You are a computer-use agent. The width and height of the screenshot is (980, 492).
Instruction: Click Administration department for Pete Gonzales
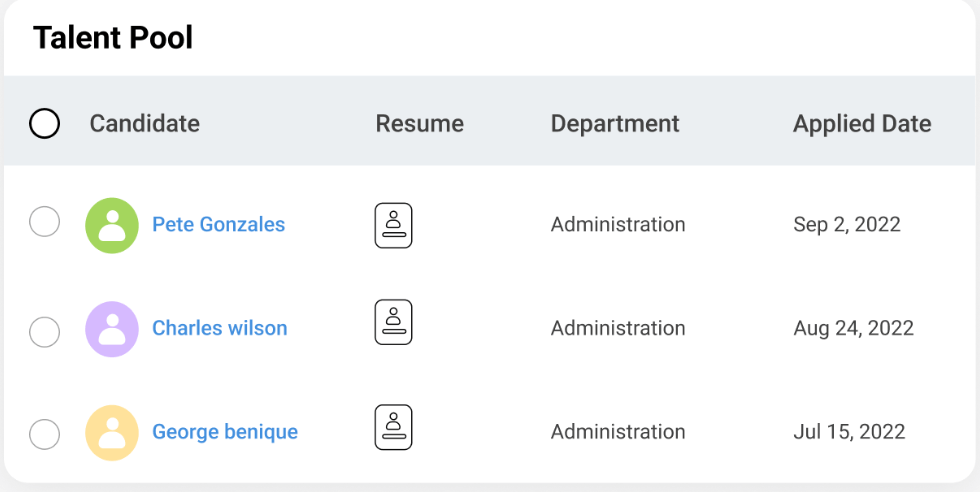coord(618,225)
